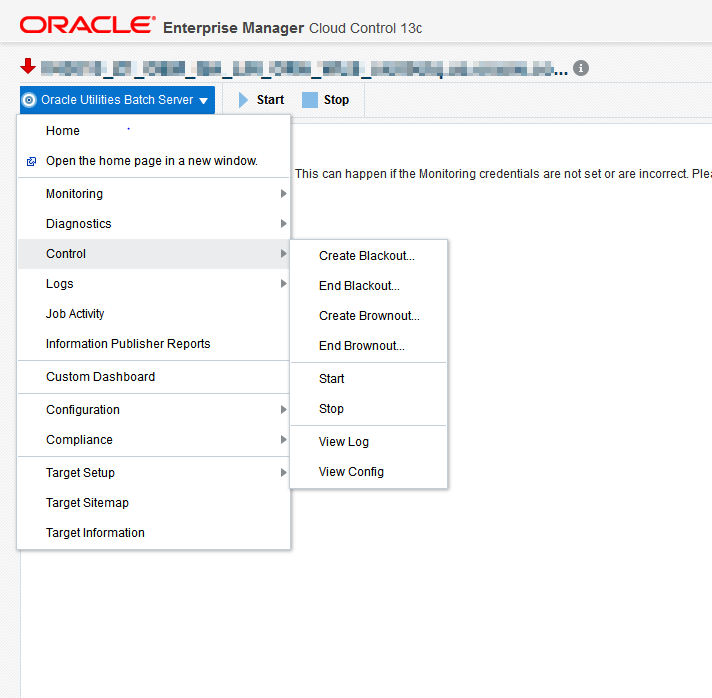Expand the Monitoring submenu arrow

[283, 194]
